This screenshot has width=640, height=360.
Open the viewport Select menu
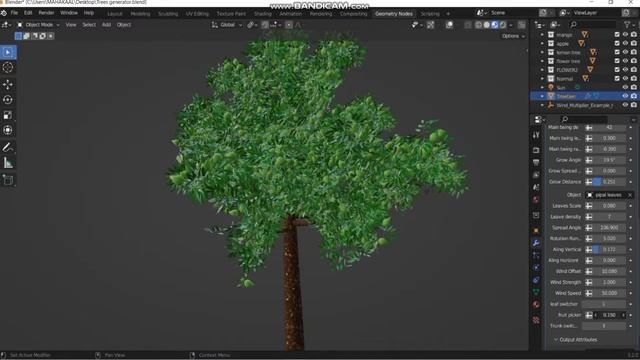pos(89,25)
